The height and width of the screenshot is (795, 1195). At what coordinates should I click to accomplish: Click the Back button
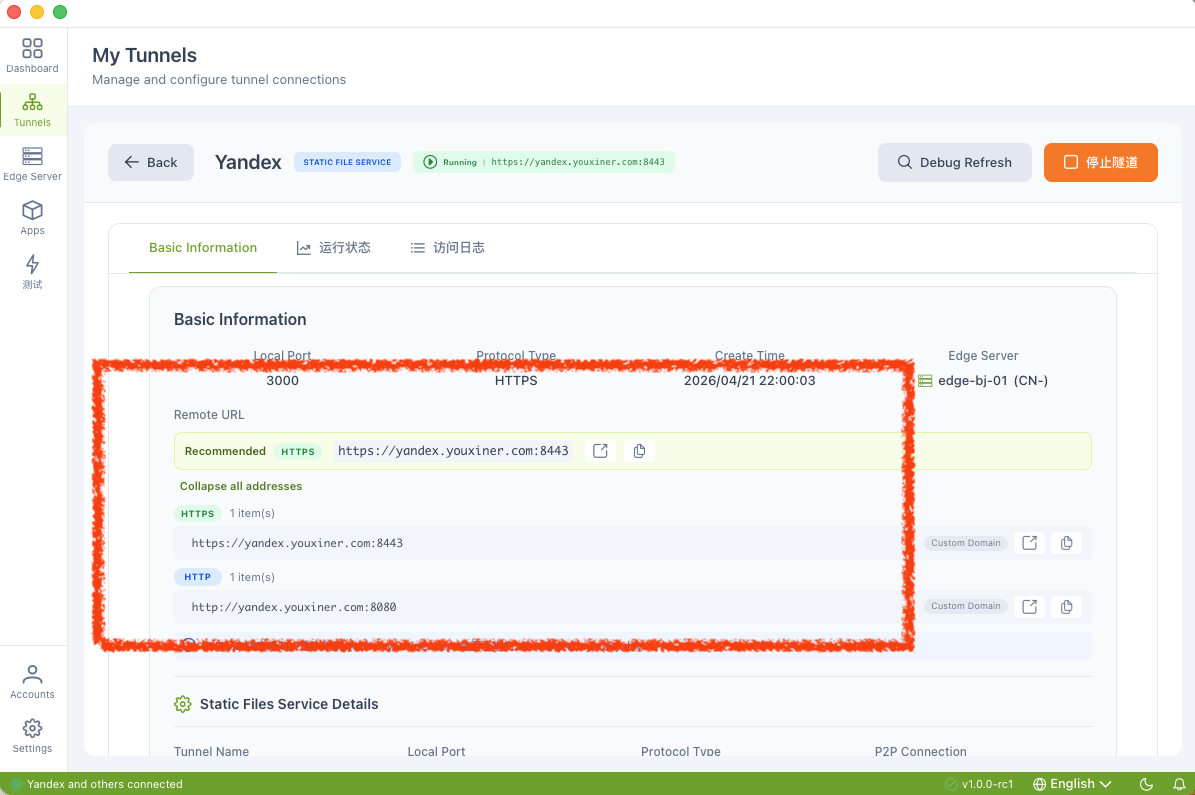[x=151, y=162]
